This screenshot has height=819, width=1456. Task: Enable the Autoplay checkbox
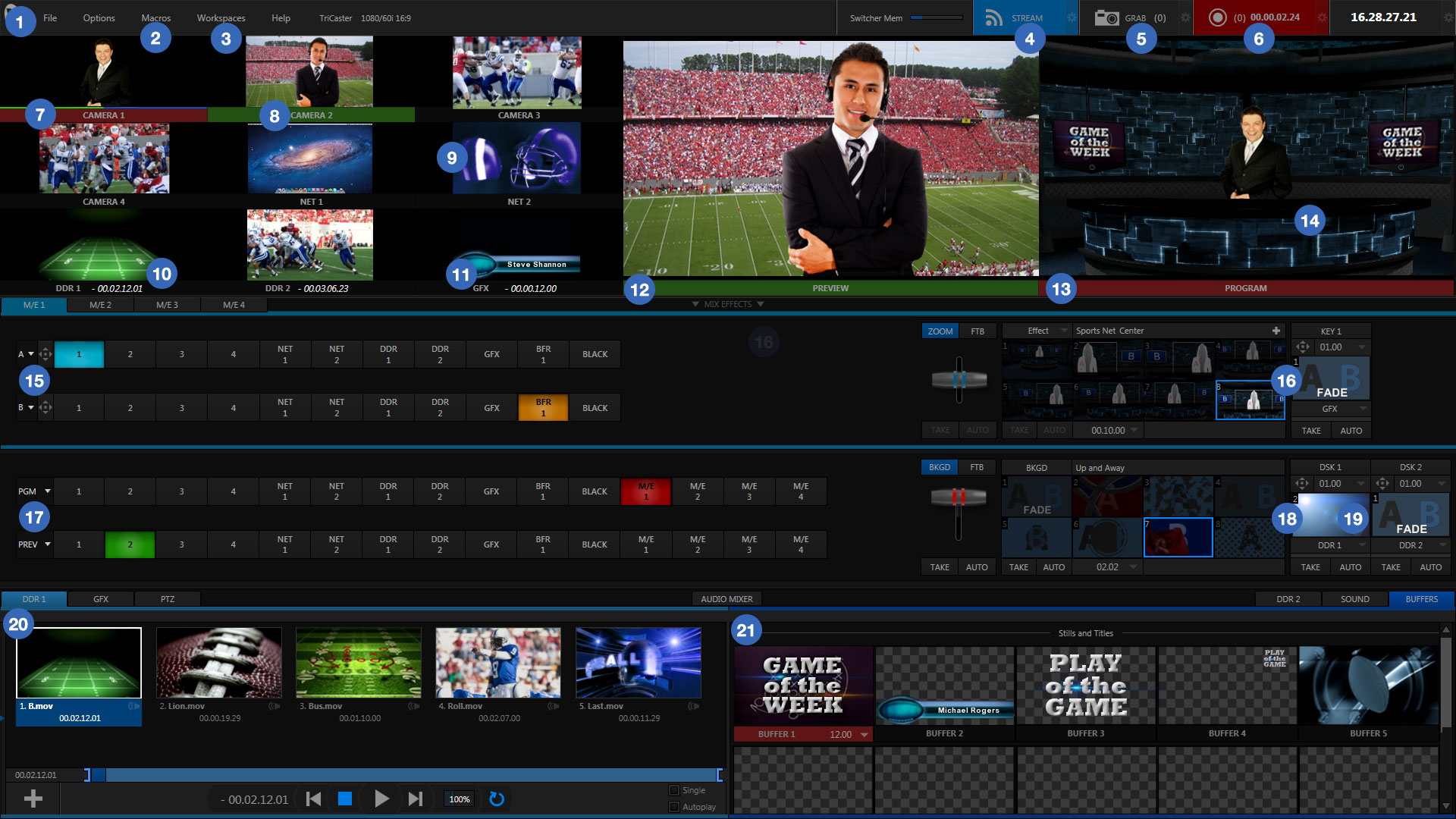(x=673, y=807)
